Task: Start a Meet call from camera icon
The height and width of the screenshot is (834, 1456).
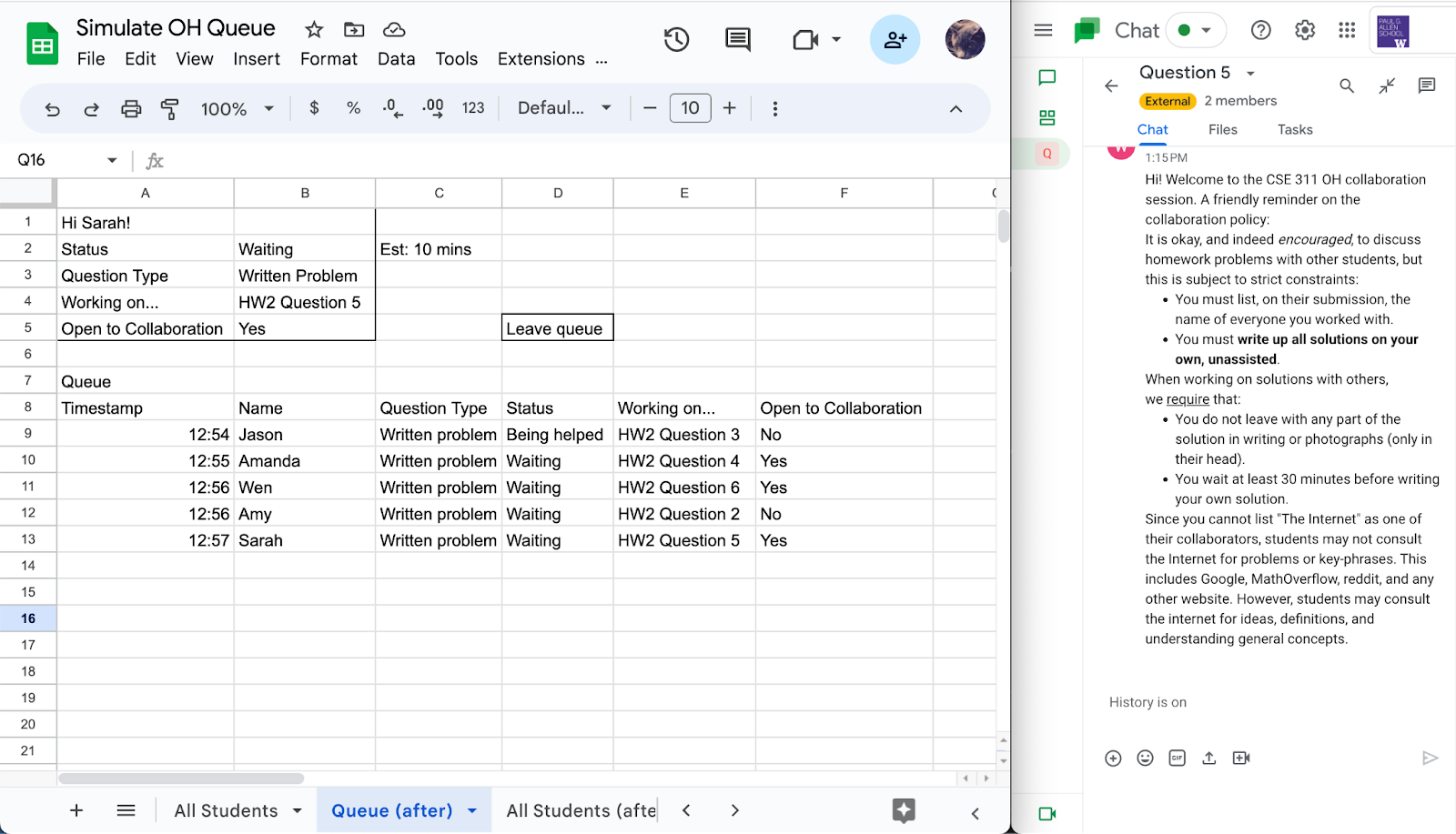Action: click(805, 40)
